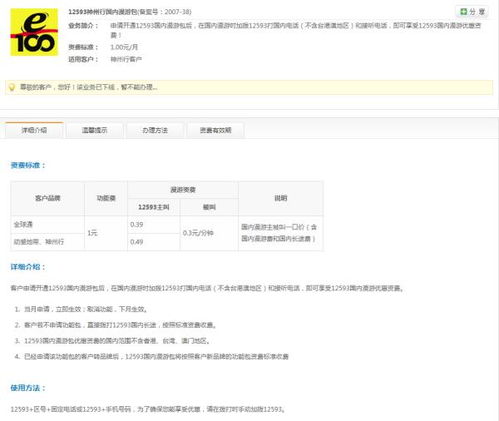Click the lightbulb tip icon

point(12,87)
